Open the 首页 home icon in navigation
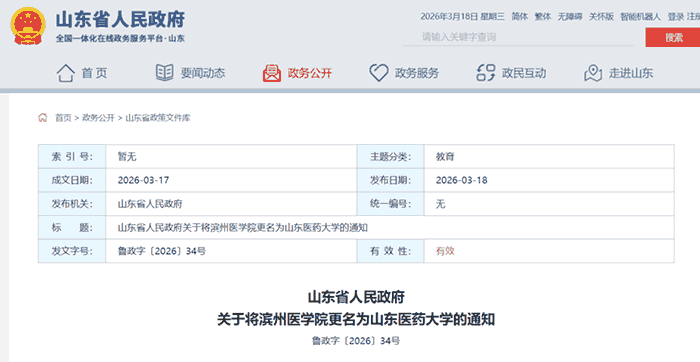The width and height of the screenshot is (700, 362). click(x=66, y=73)
